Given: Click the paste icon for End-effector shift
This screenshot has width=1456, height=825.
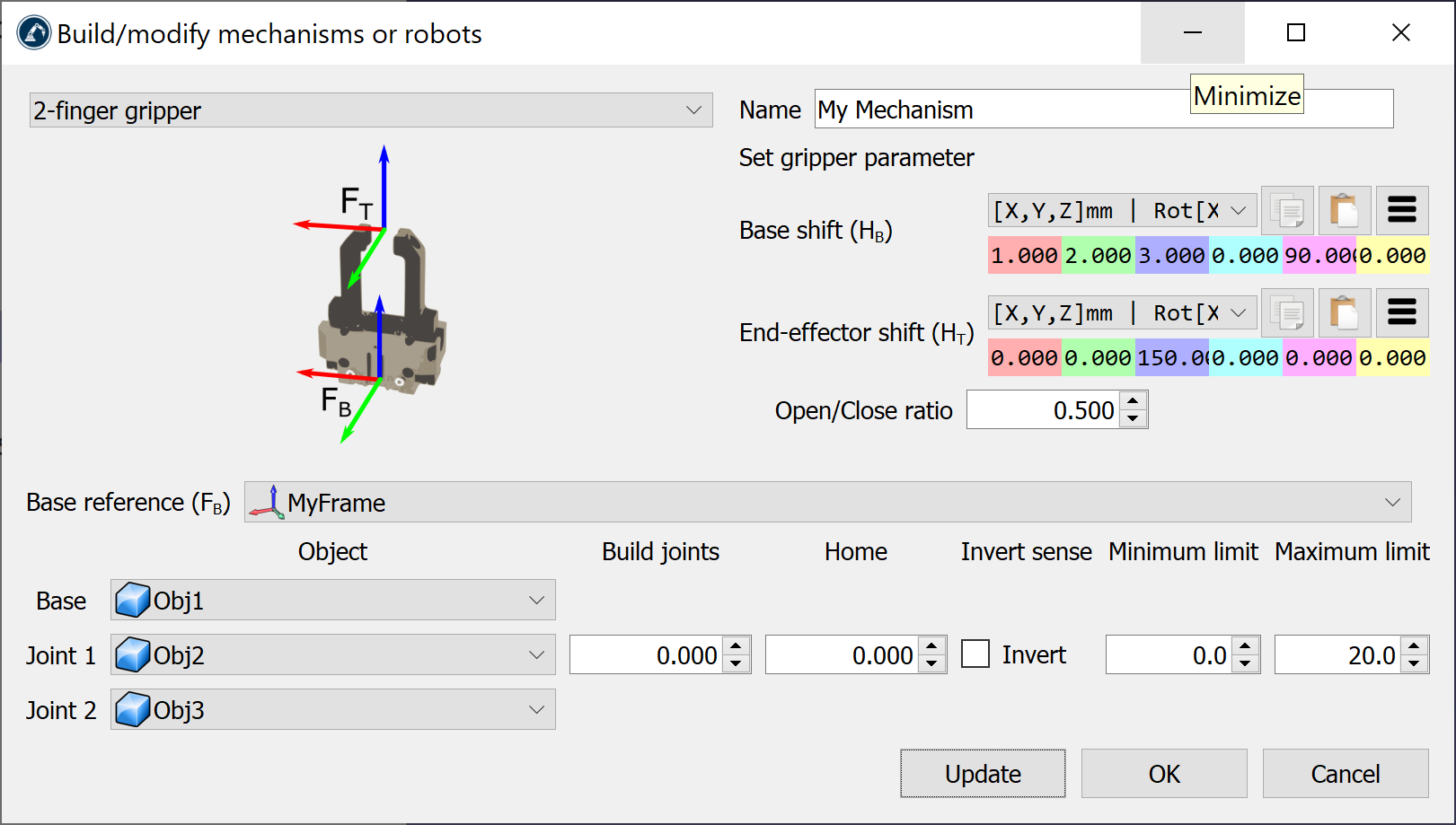Looking at the screenshot, I should pyautogui.click(x=1344, y=313).
